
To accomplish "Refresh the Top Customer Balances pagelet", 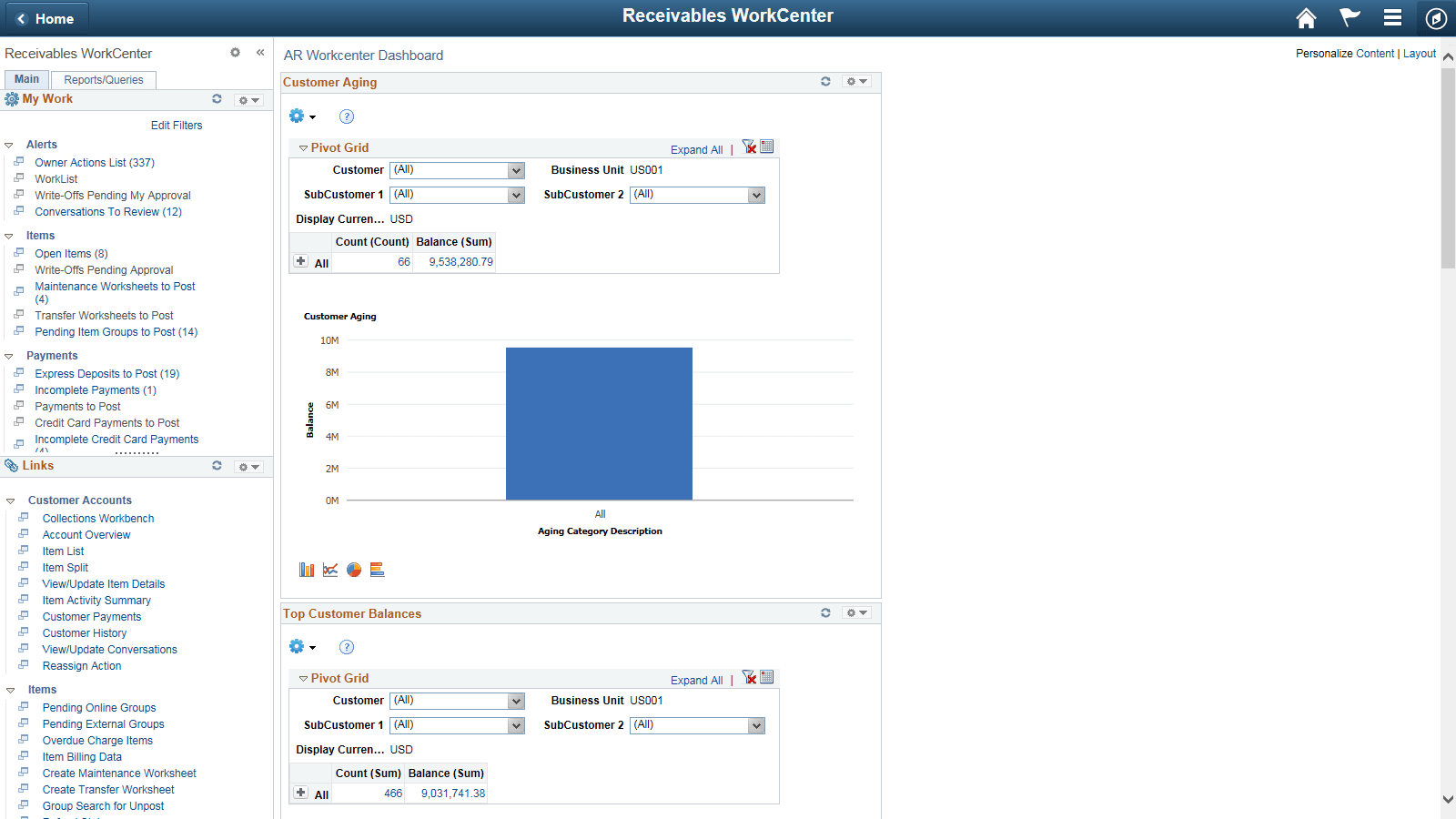I will [x=825, y=612].
